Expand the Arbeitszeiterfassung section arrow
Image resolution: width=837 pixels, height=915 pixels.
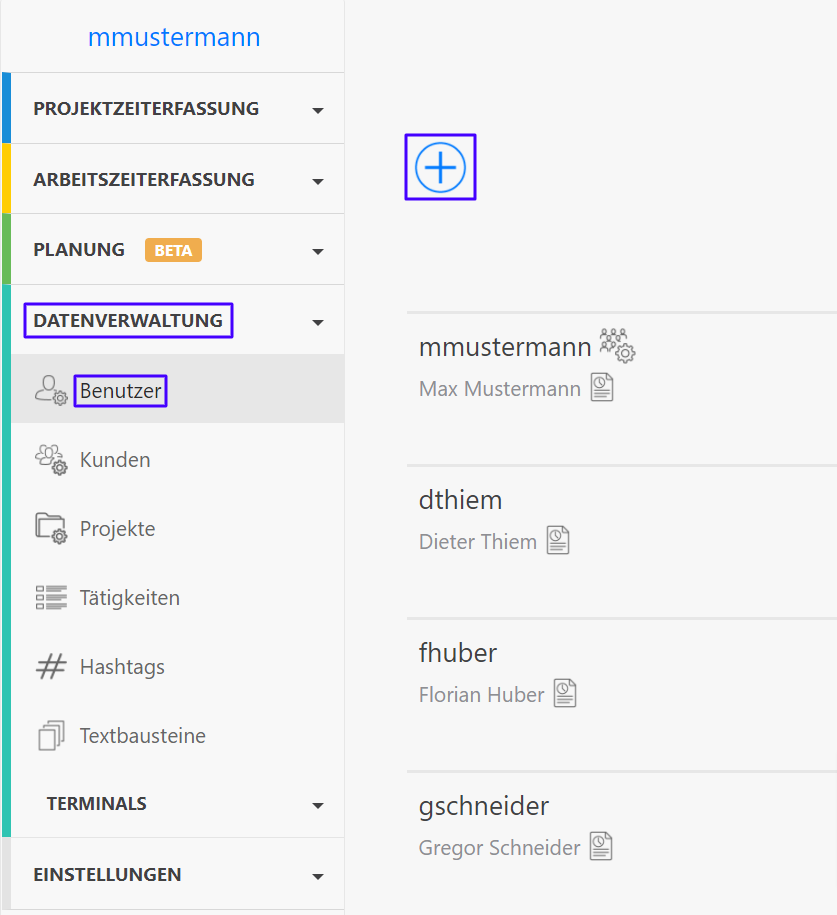(x=318, y=181)
